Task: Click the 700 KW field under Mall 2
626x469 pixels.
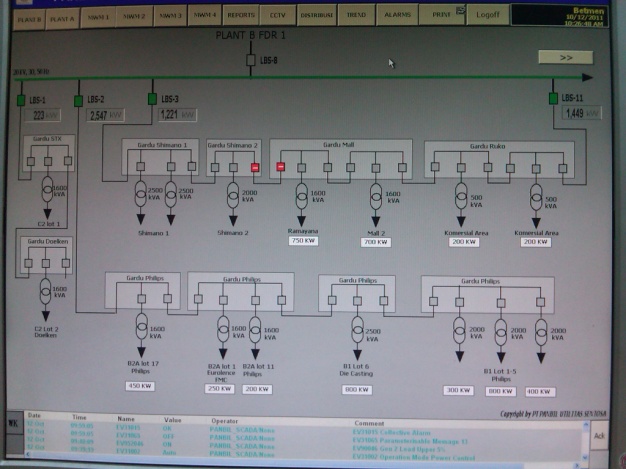Action: coord(376,242)
